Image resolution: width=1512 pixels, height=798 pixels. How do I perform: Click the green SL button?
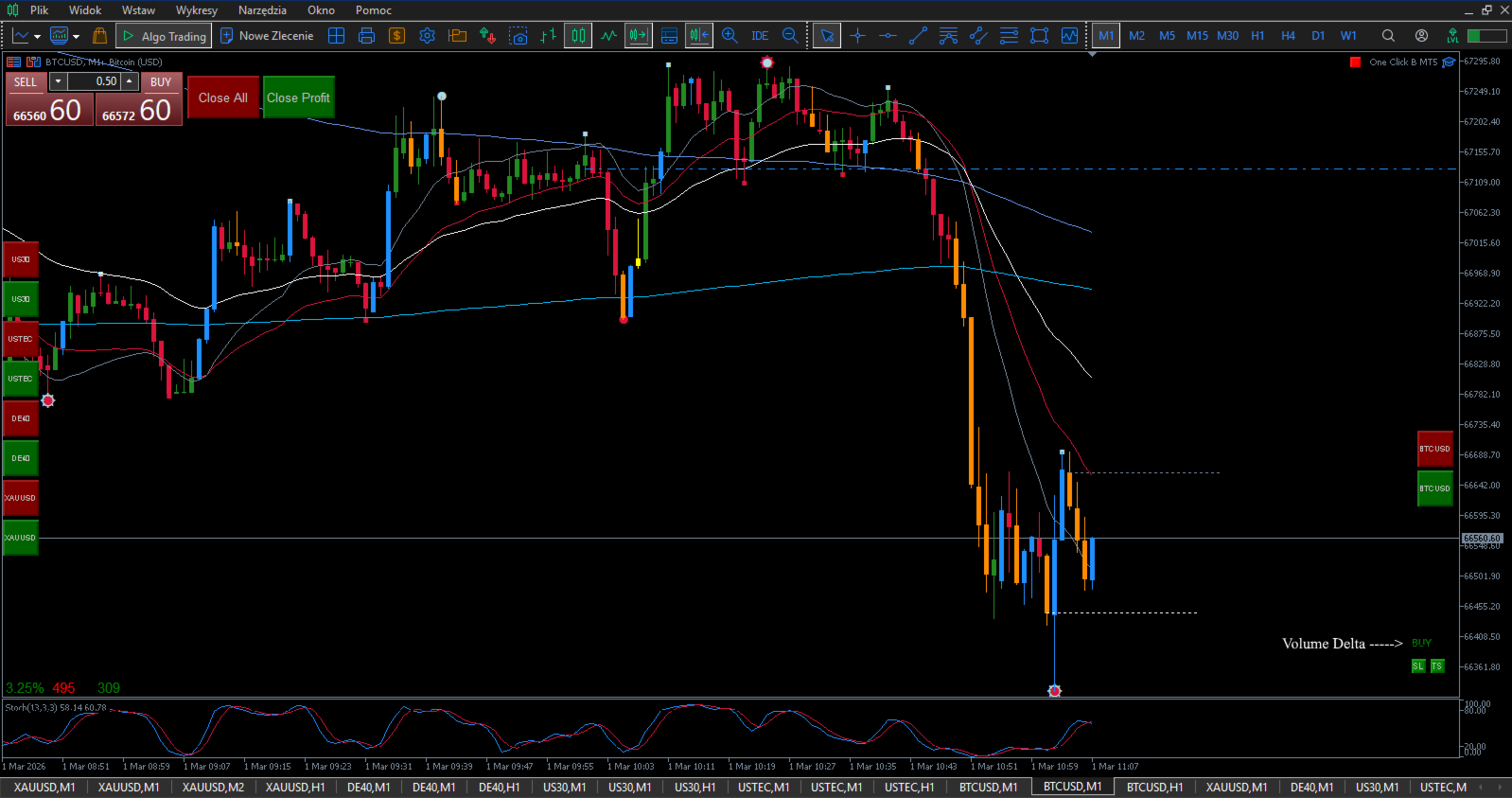pyautogui.click(x=1418, y=666)
